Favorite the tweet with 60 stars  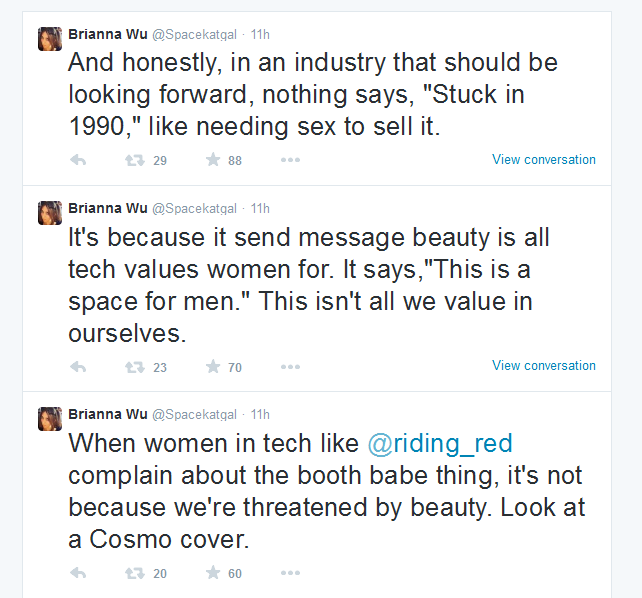point(213,573)
